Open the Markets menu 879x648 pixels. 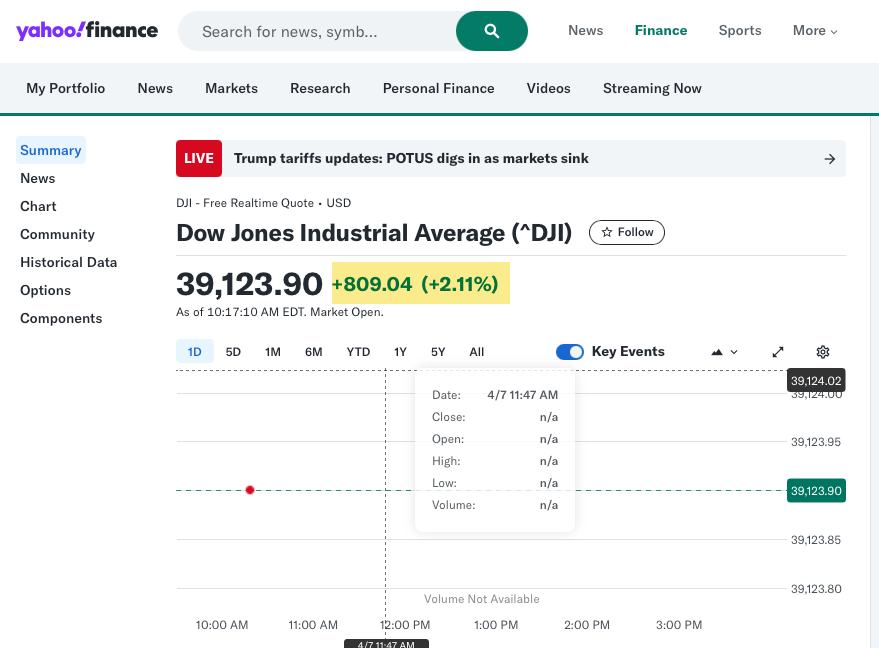coord(232,89)
